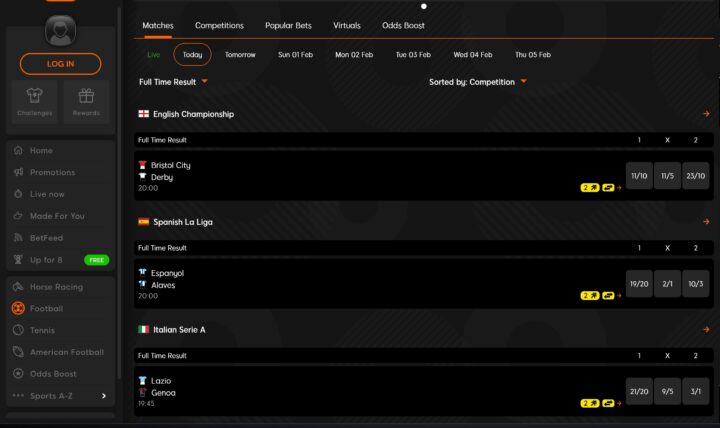Switch to Popular Bets tab
Image resolution: width=720 pixels, height=428 pixels.
(x=288, y=26)
